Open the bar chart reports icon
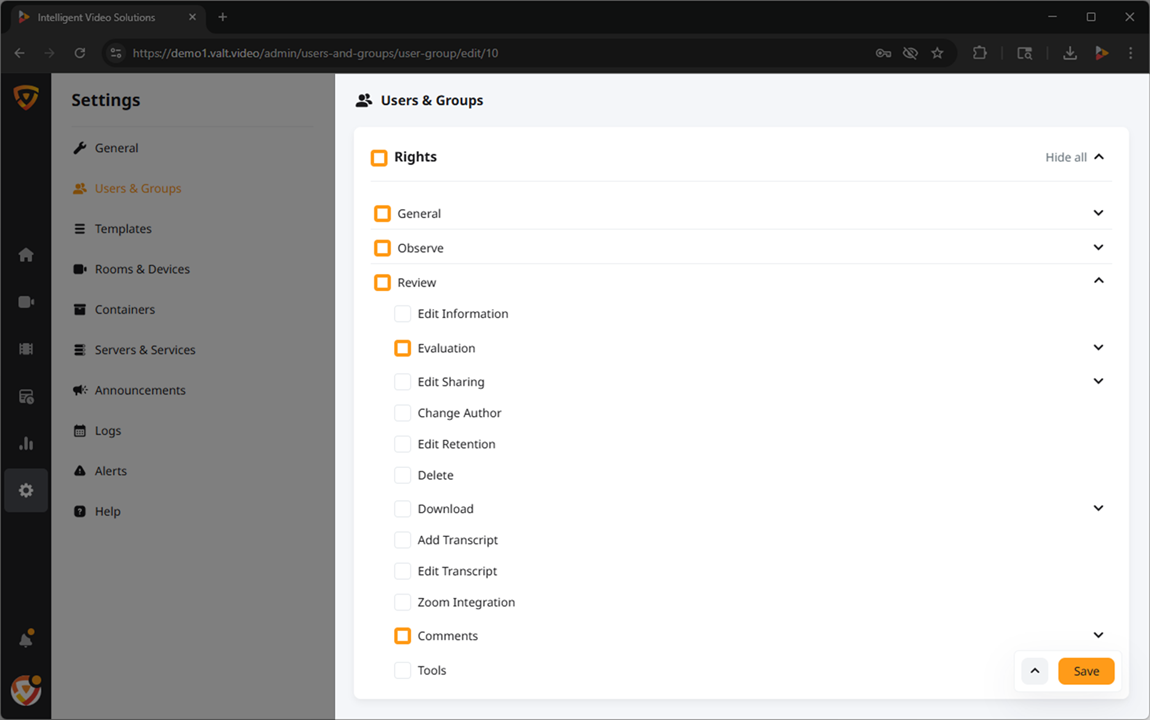The height and width of the screenshot is (720, 1150). click(x=26, y=444)
